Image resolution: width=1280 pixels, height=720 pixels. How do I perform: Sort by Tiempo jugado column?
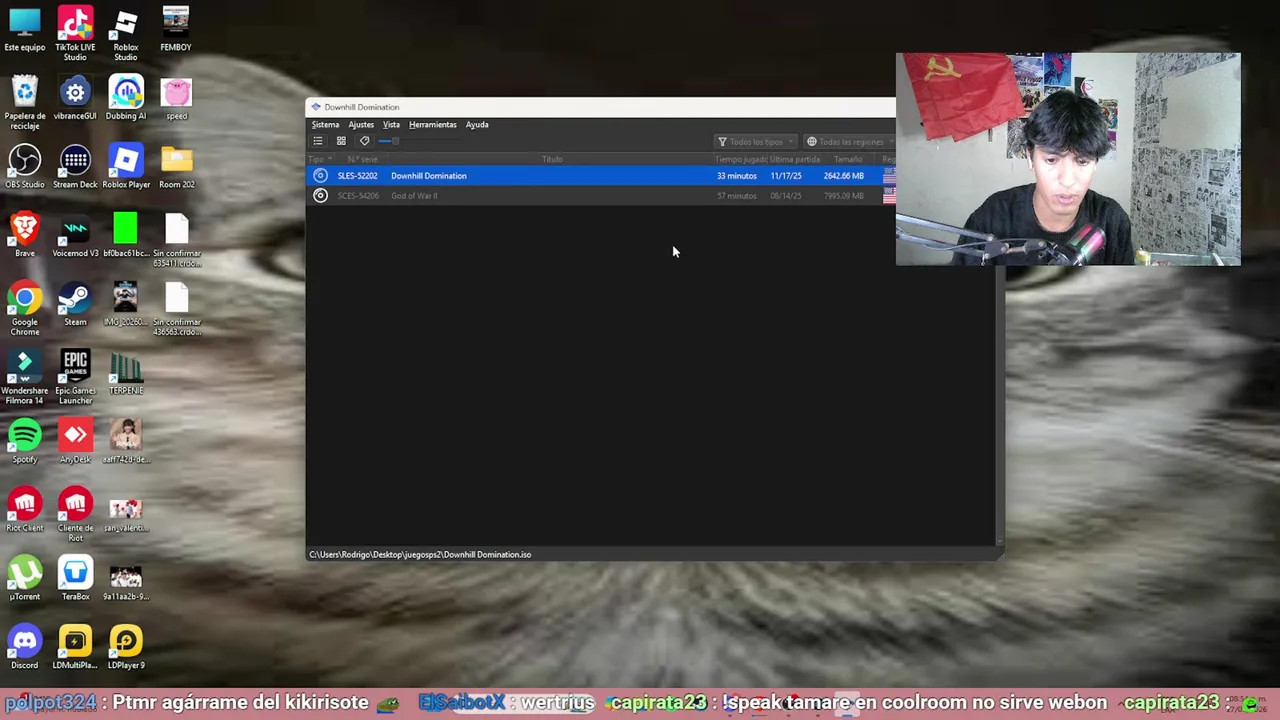pyautogui.click(x=741, y=159)
